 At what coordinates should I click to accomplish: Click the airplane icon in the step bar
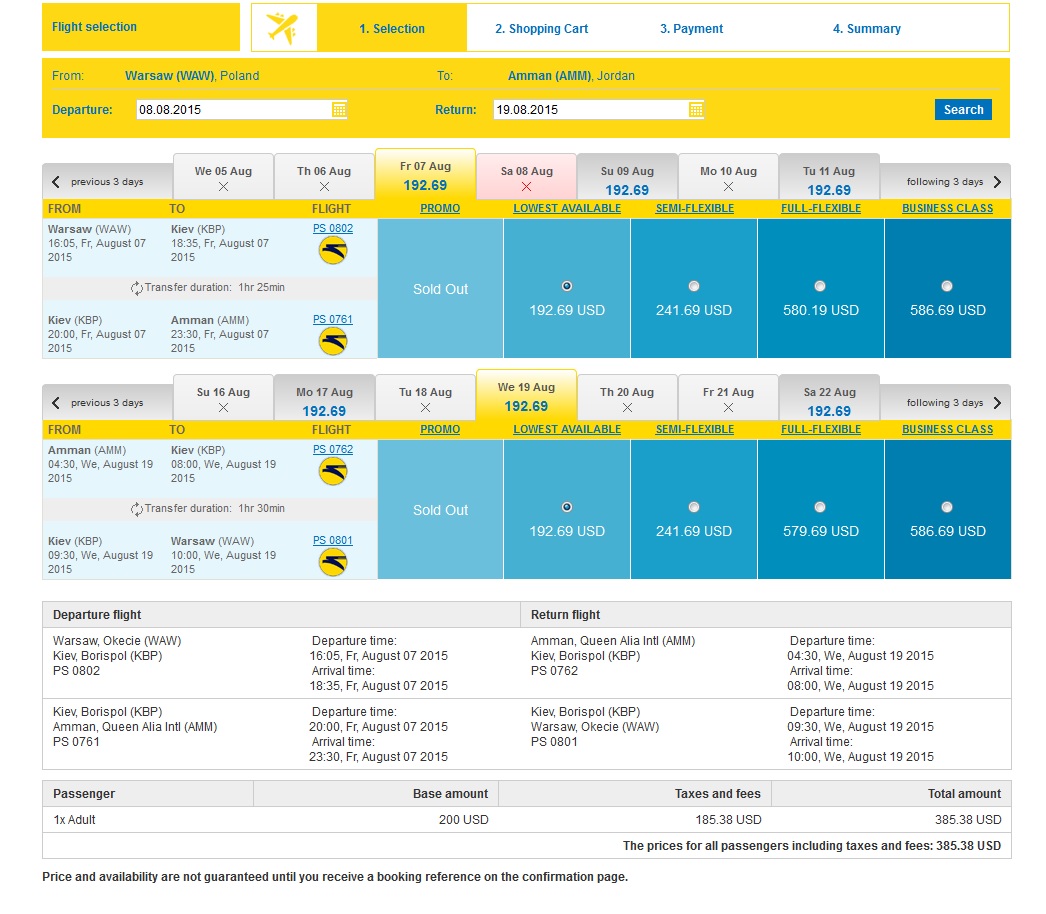click(283, 28)
